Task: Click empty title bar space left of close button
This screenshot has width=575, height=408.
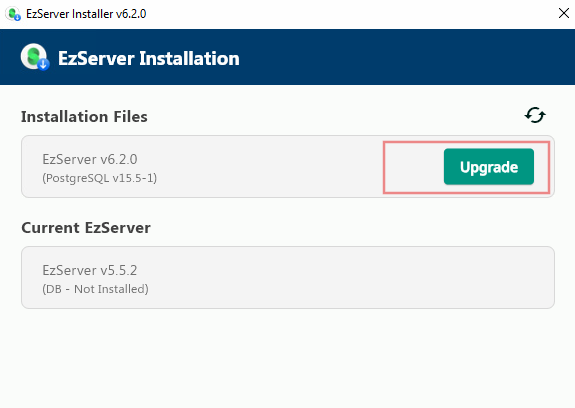Action: [348, 14]
